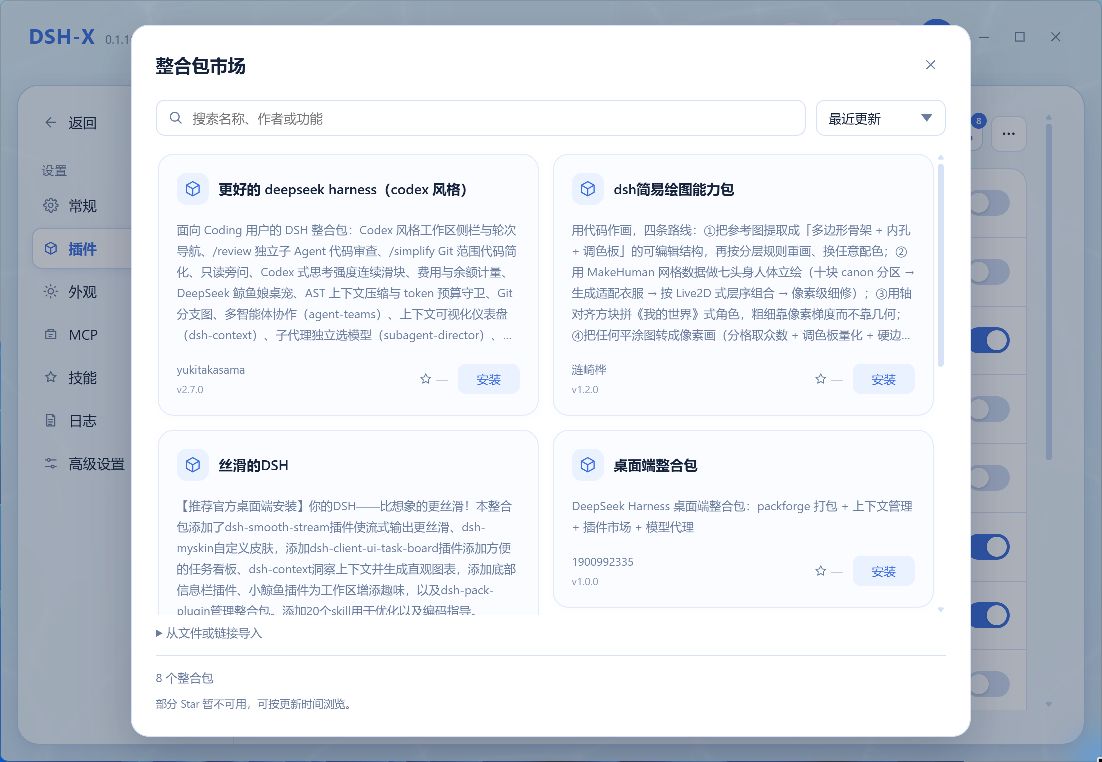Click the MCP icon in the sidebar

tap(51, 335)
